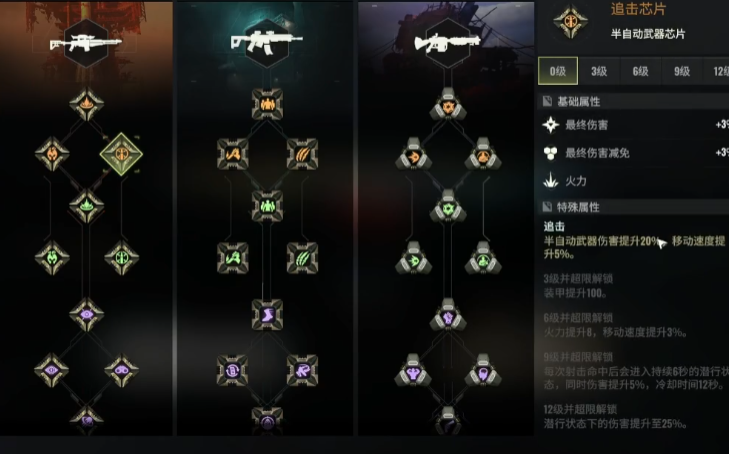Select green claw-marks chip in middle column
729x454 pixels.
pos(302,258)
